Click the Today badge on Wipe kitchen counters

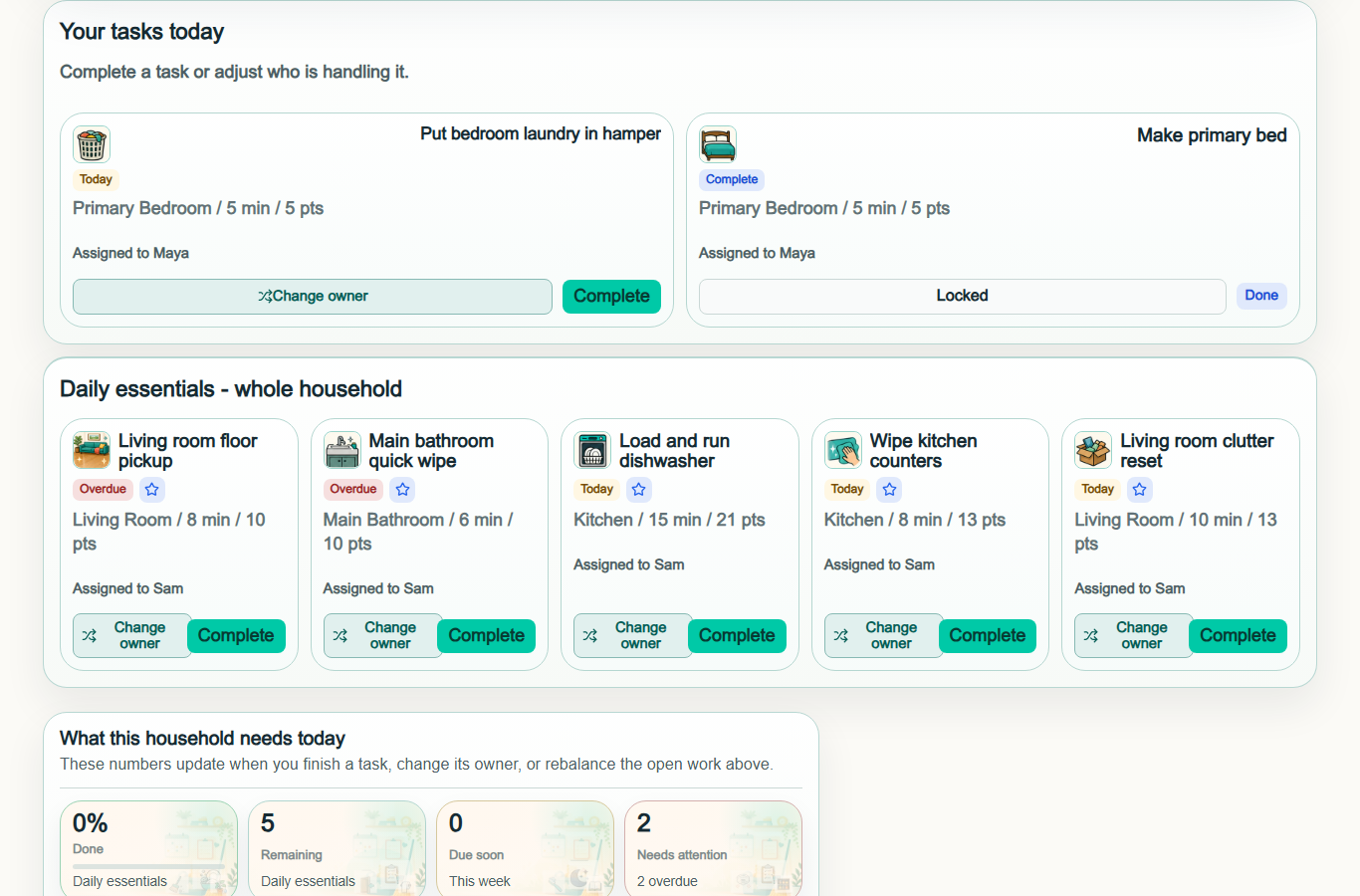point(847,489)
